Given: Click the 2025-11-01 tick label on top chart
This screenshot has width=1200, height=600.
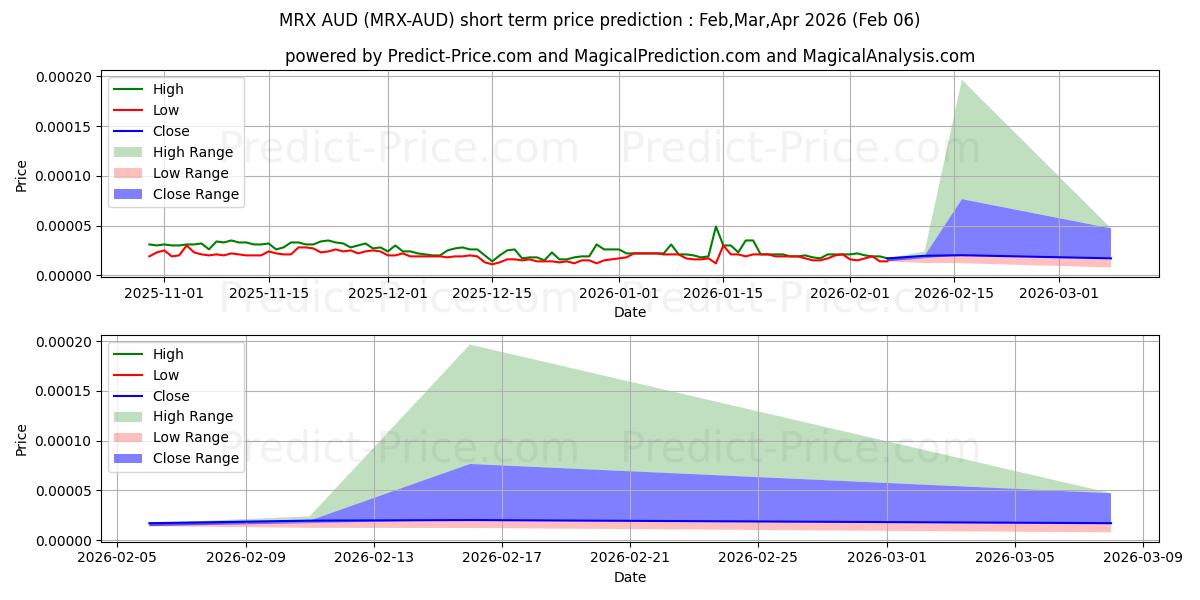Looking at the screenshot, I should [x=163, y=293].
